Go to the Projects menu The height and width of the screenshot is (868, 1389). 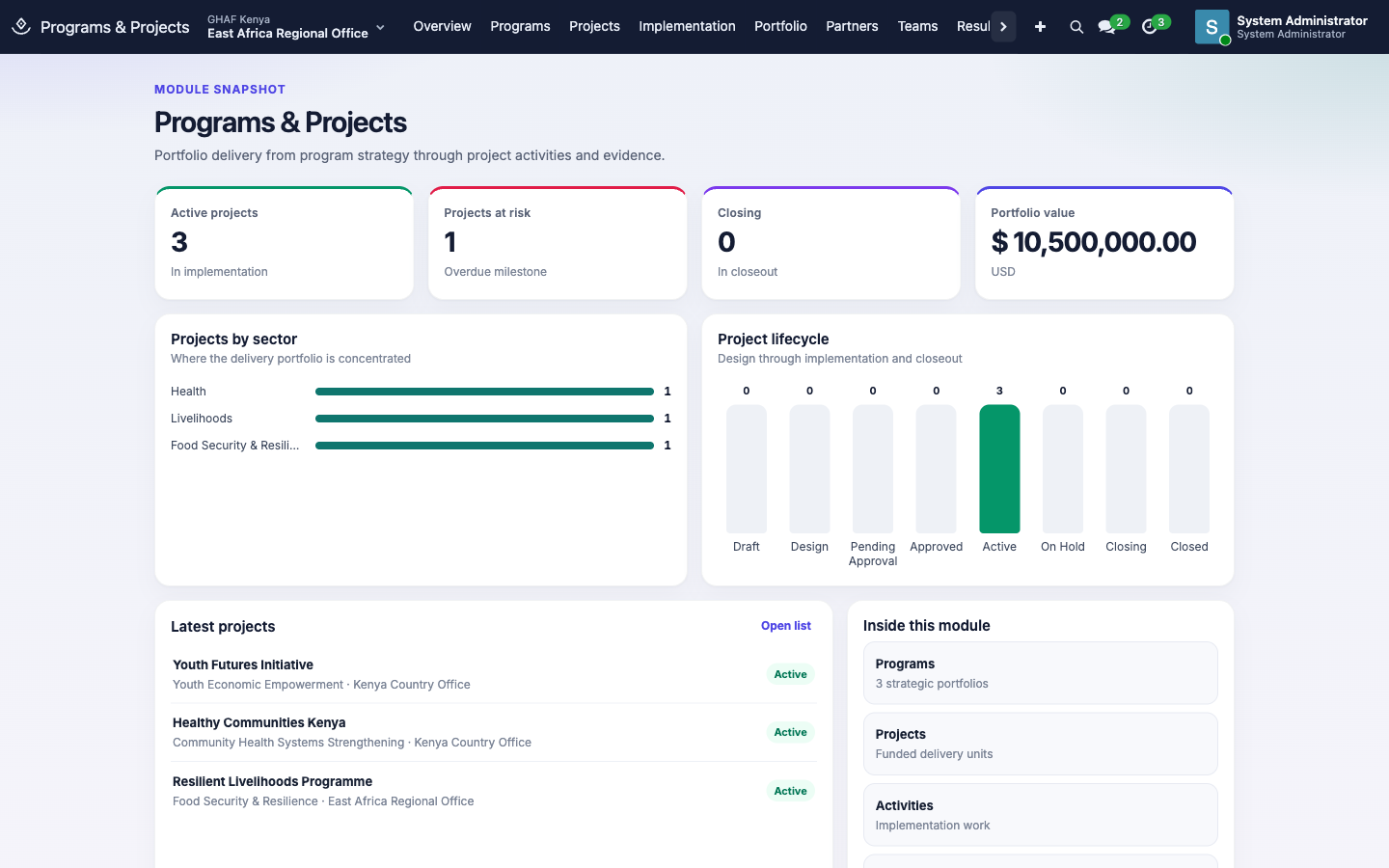tap(594, 26)
